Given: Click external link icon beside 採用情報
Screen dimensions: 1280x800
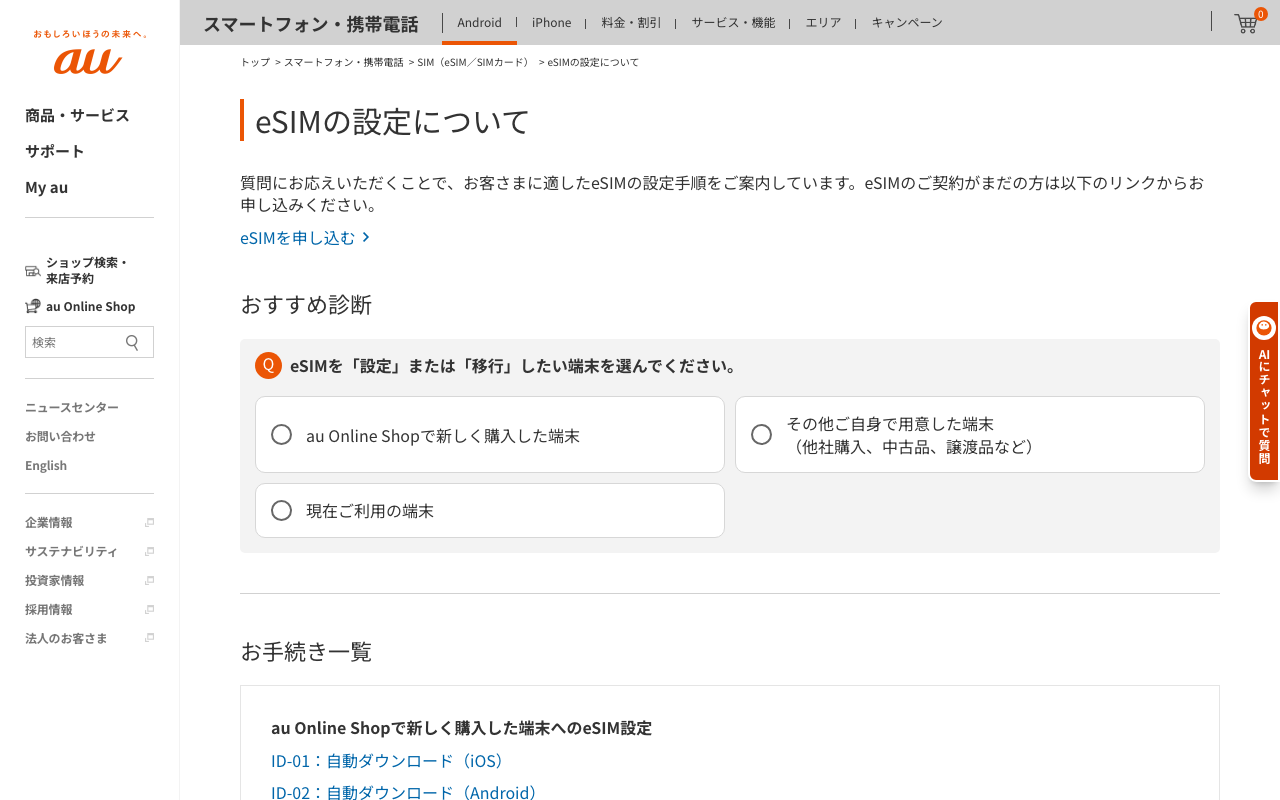Looking at the screenshot, I should 149,610.
